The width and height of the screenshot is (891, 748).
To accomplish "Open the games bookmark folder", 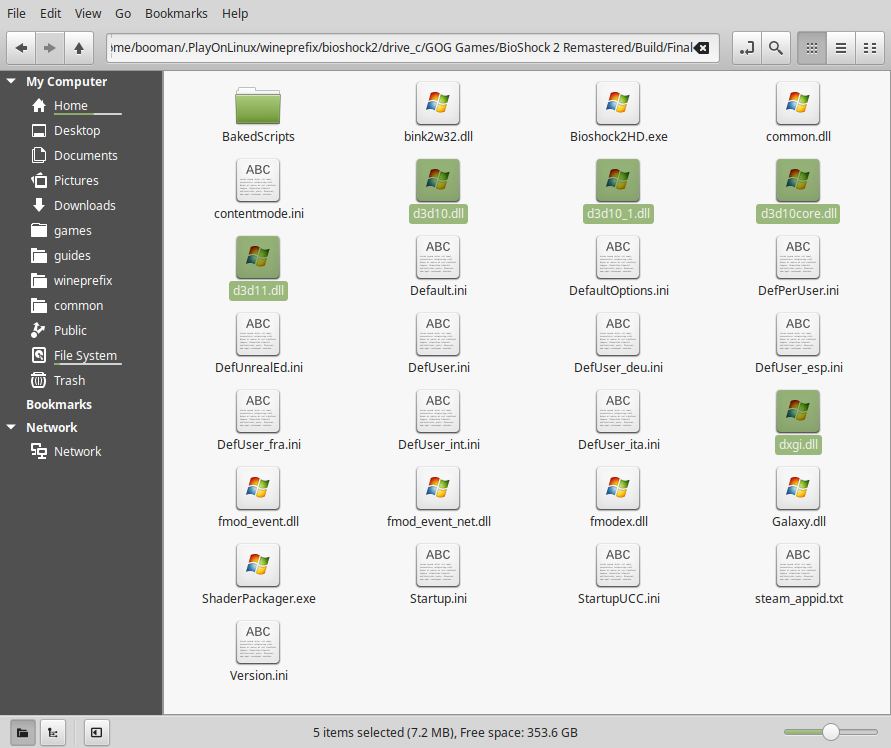I will point(72,231).
